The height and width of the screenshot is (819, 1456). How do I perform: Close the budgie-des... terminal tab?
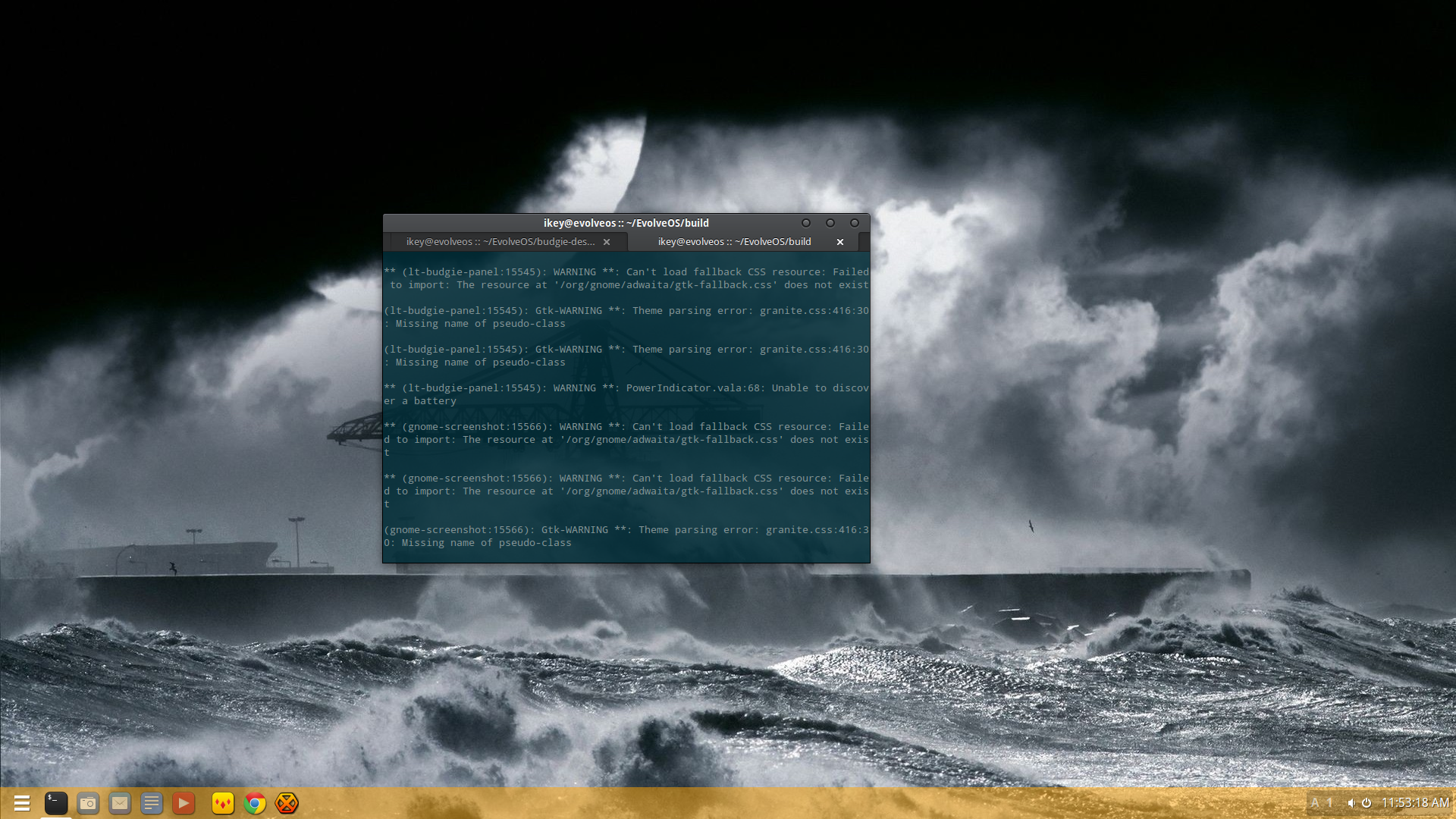pos(607,242)
